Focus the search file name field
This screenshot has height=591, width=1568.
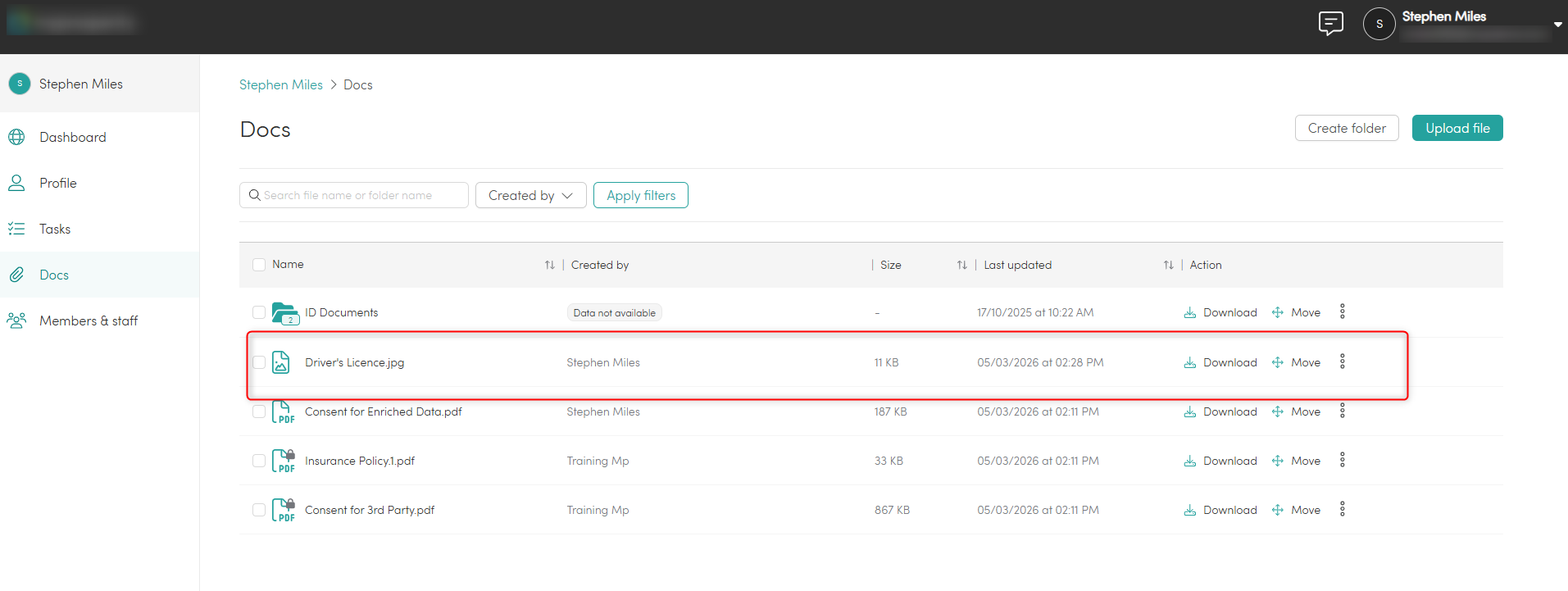click(354, 195)
